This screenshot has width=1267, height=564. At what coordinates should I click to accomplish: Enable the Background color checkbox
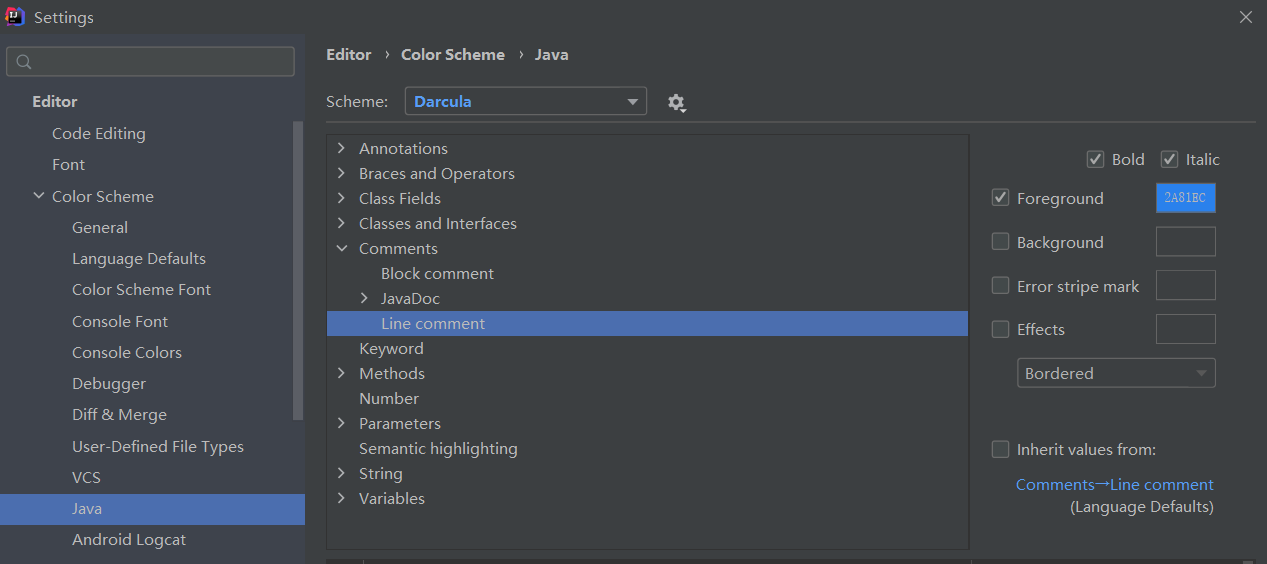click(1000, 242)
